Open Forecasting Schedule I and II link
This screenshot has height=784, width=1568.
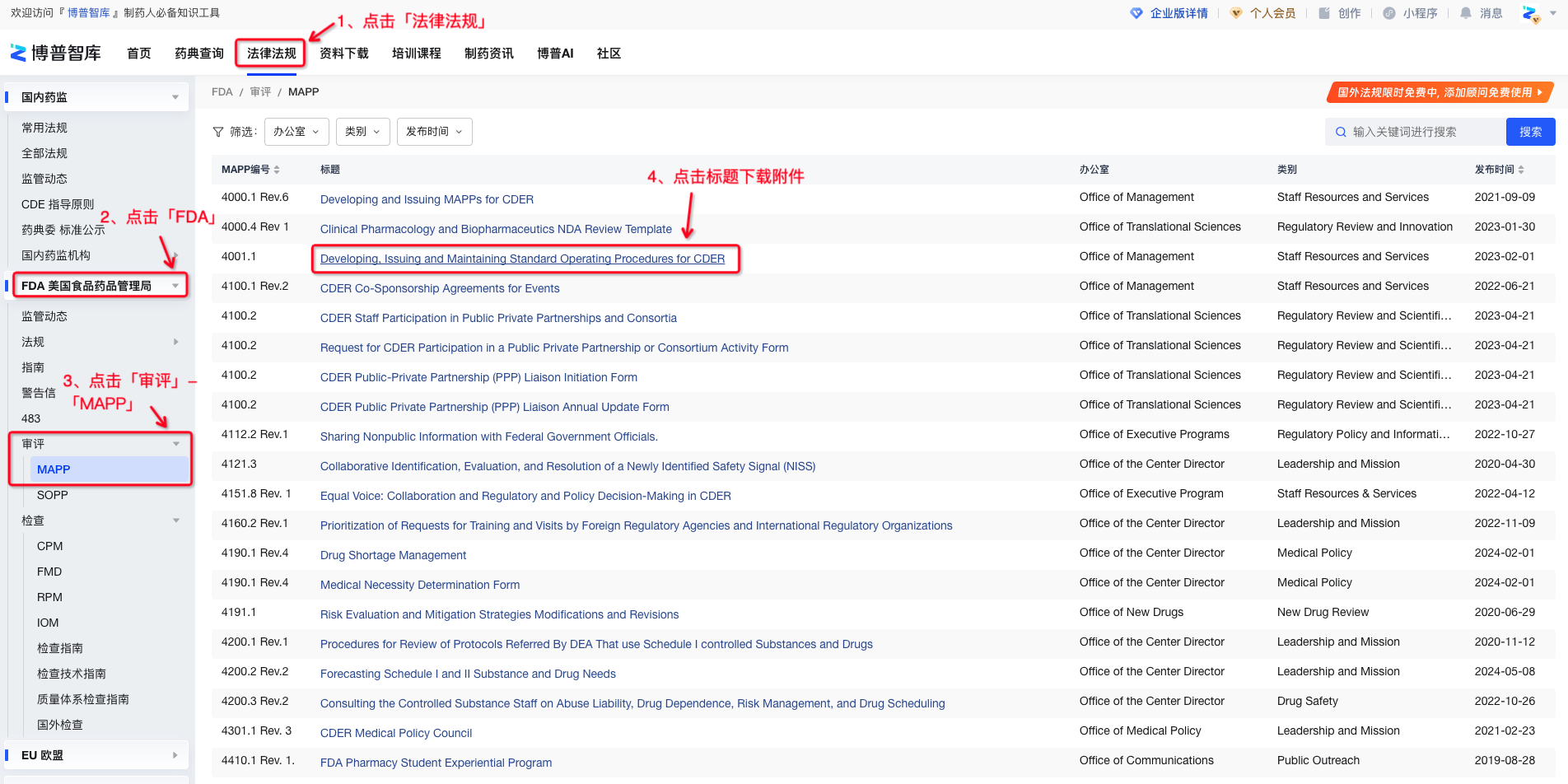coord(468,674)
